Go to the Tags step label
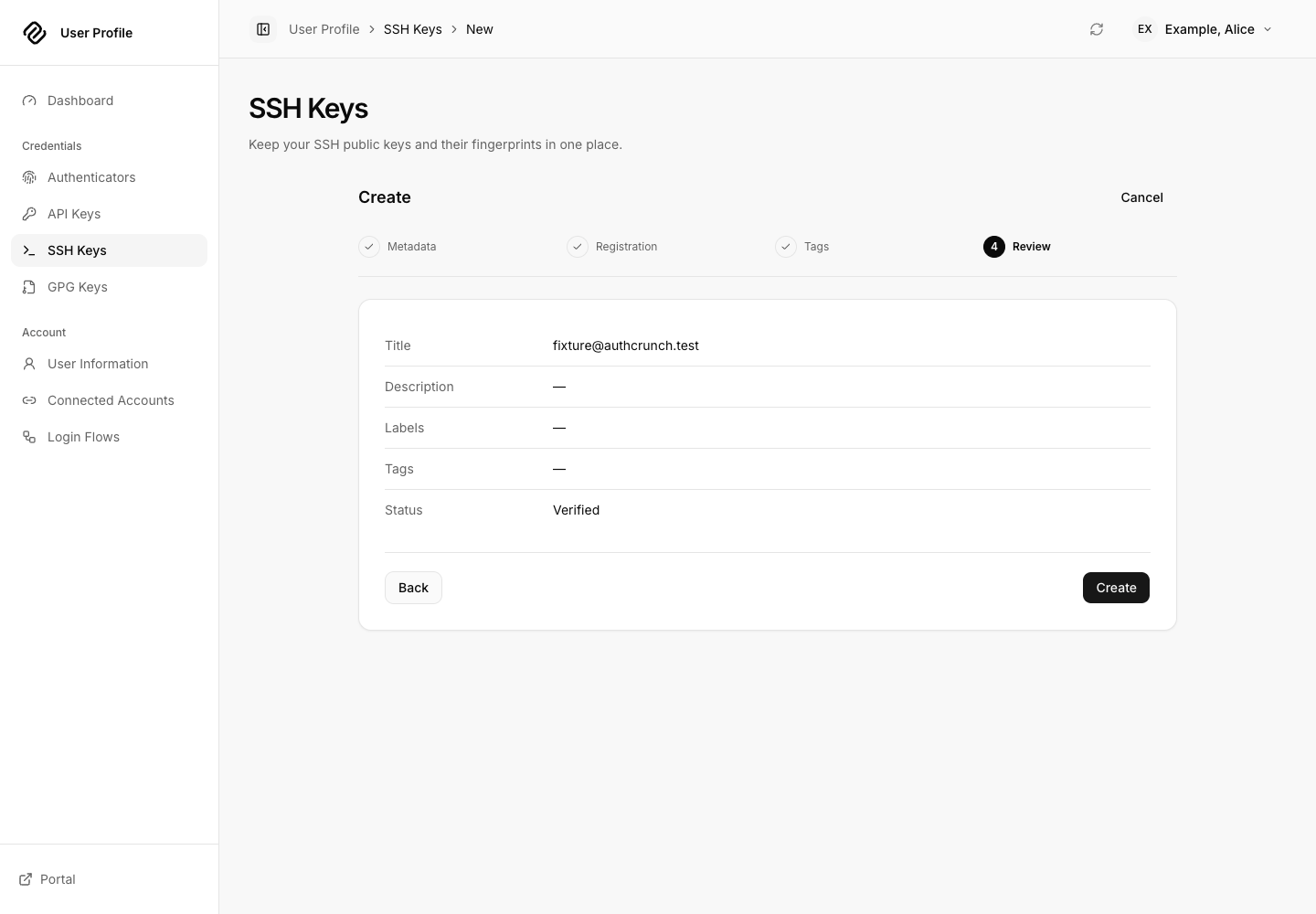 click(x=816, y=247)
